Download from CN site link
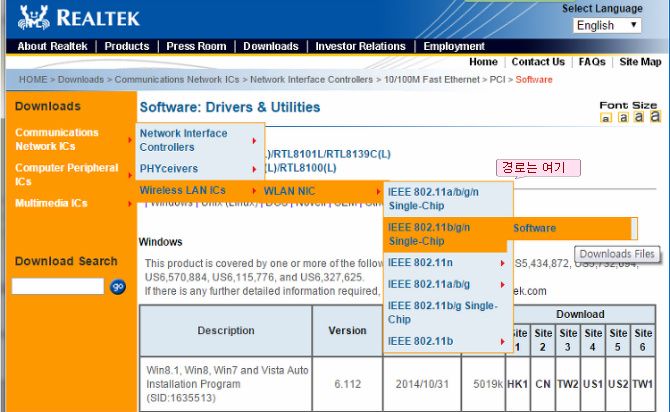The width and height of the screenshot is (670, 412). coord(543,384)
